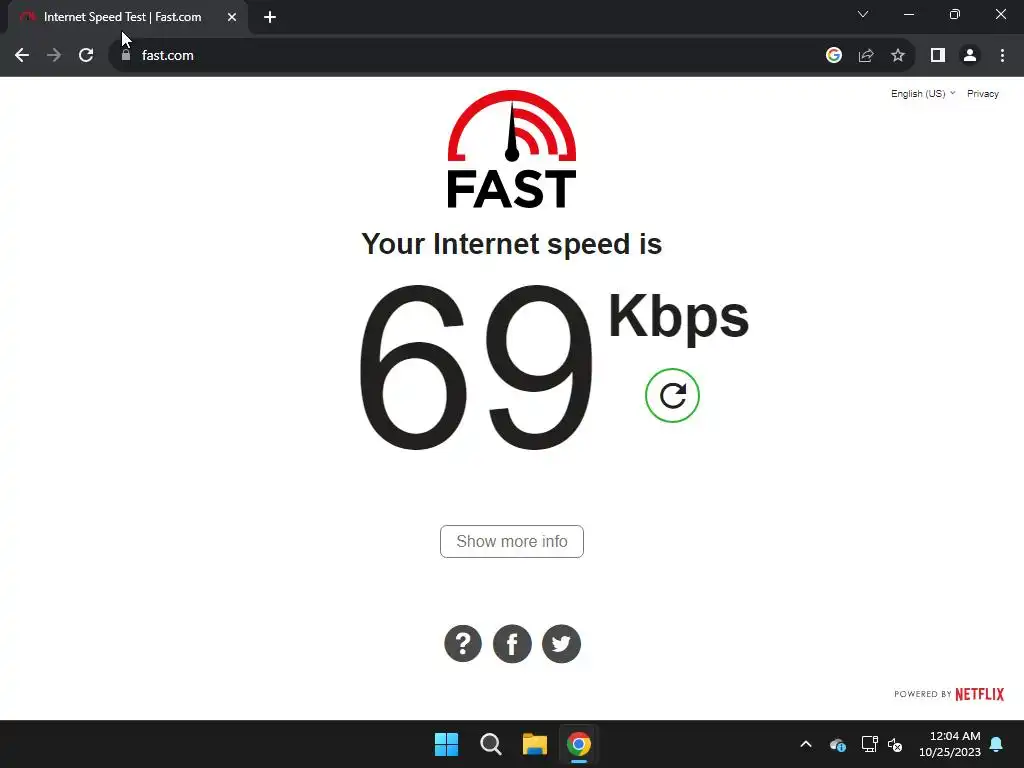
Task: Share results via the Twitter icon
Action: [x=562, y=644]
